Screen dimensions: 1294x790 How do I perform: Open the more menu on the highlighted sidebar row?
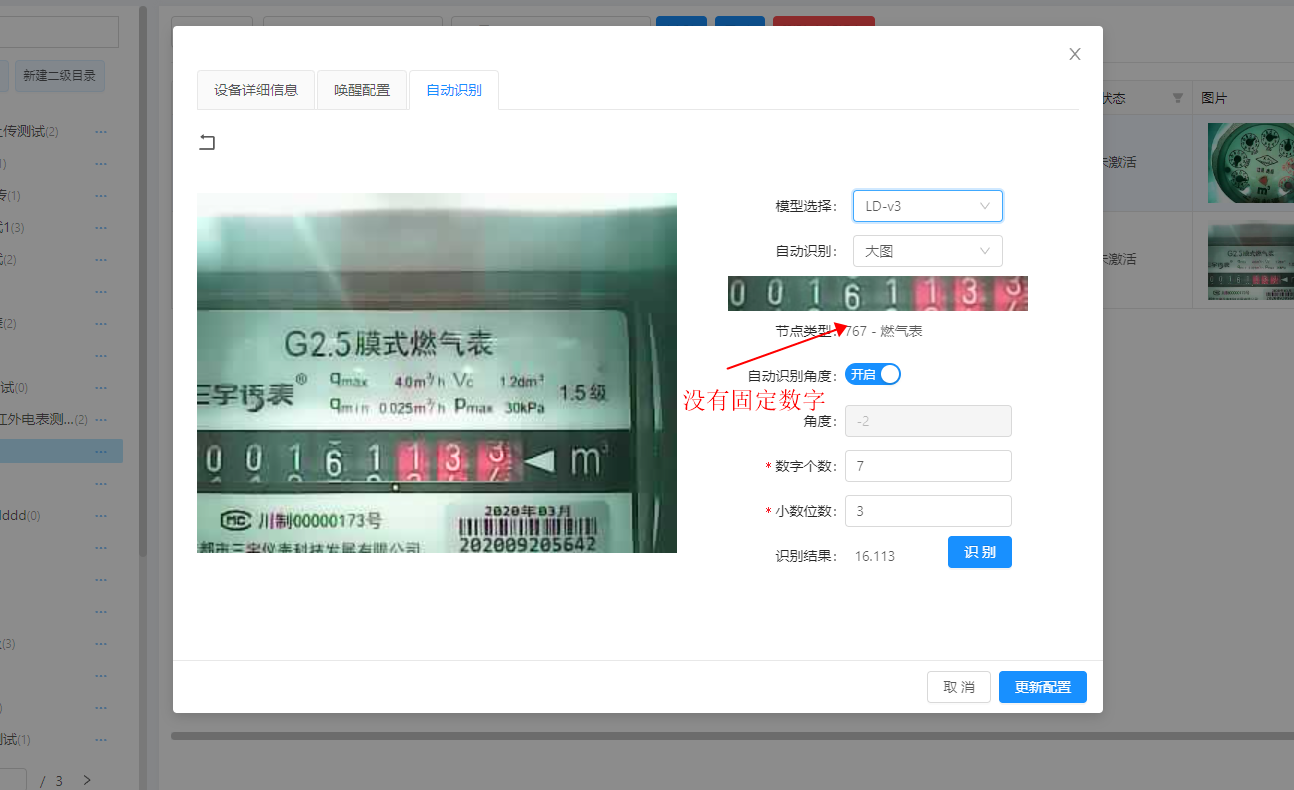101,452
